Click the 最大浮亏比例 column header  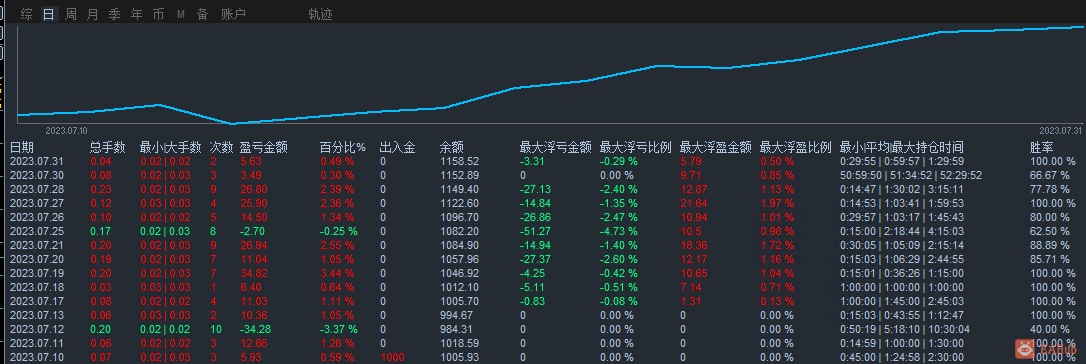636,147
